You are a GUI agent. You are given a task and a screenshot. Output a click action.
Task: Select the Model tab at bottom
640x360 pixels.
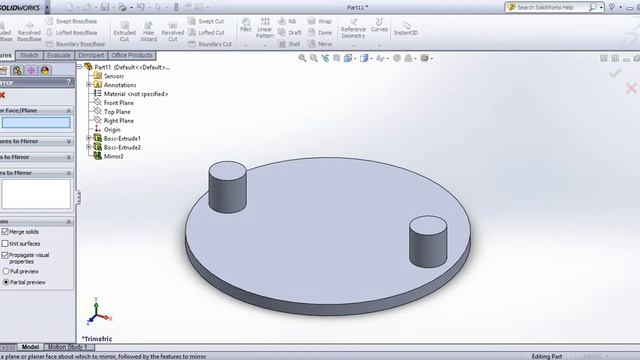30,347
